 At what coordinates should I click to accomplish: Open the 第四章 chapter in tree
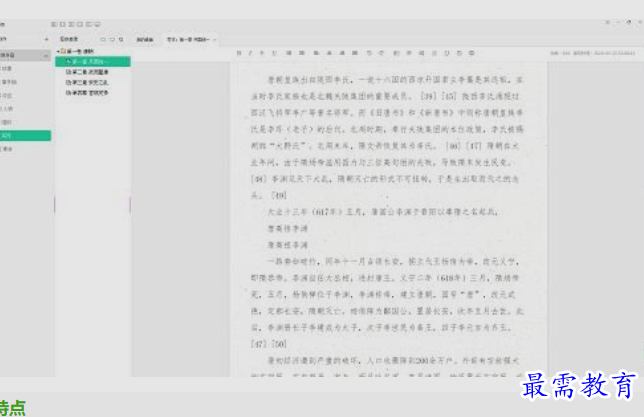[x=87, y=93]
